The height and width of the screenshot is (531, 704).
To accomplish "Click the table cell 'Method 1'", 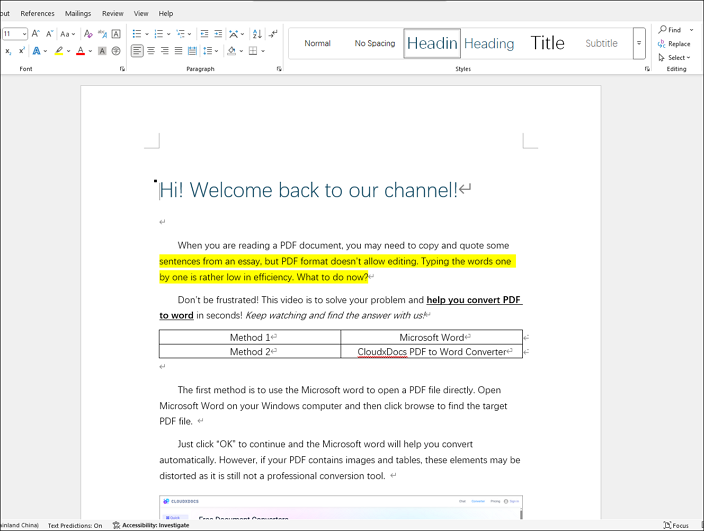I will 250,337.
